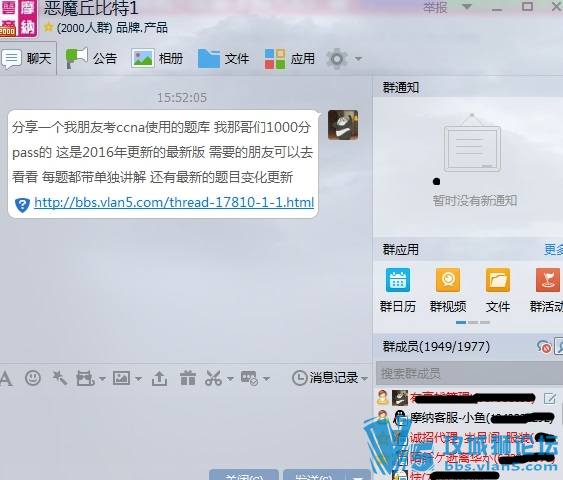Open the emoji smiley picker
Screen dimensions: 563x480
tap(33, 378)
